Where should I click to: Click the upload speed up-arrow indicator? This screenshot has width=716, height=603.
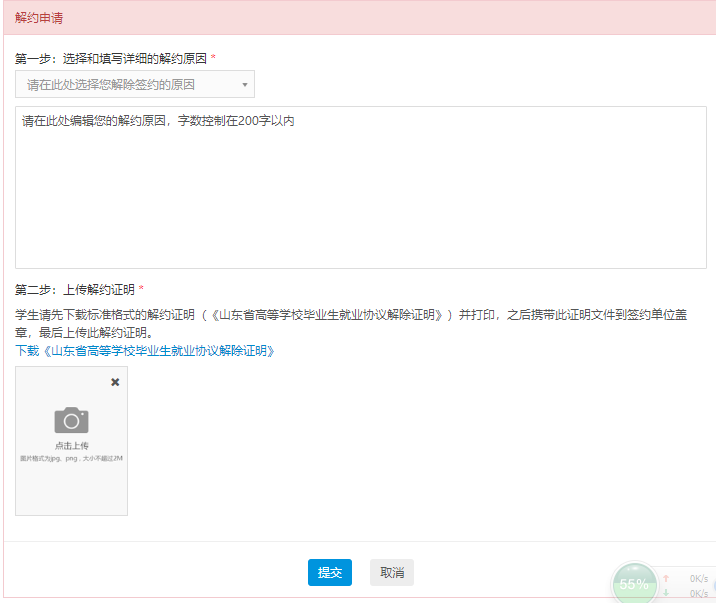tap(667, 578)
